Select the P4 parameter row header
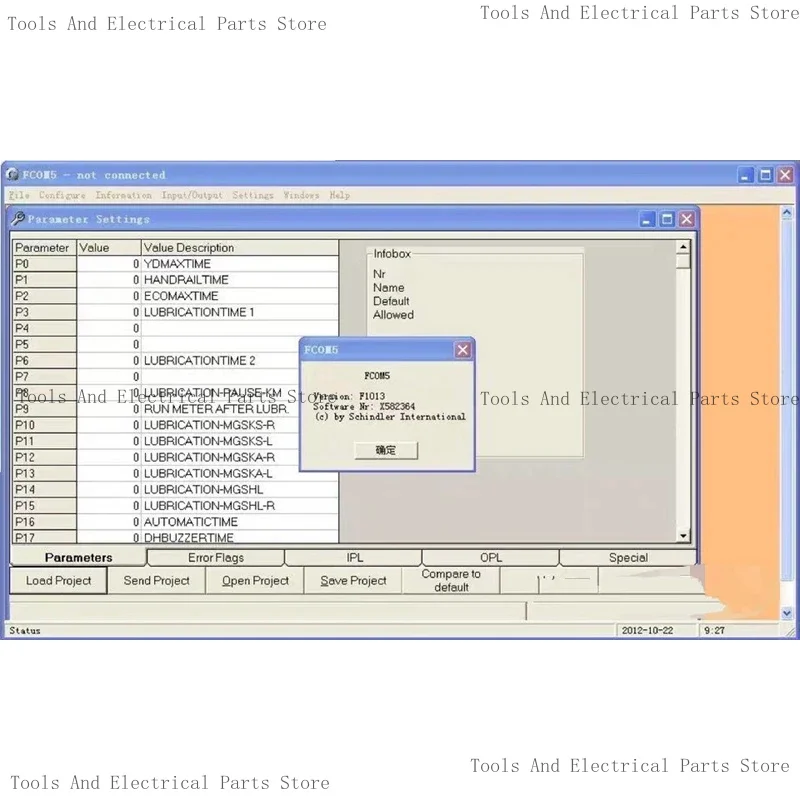 tap(44, 328)
